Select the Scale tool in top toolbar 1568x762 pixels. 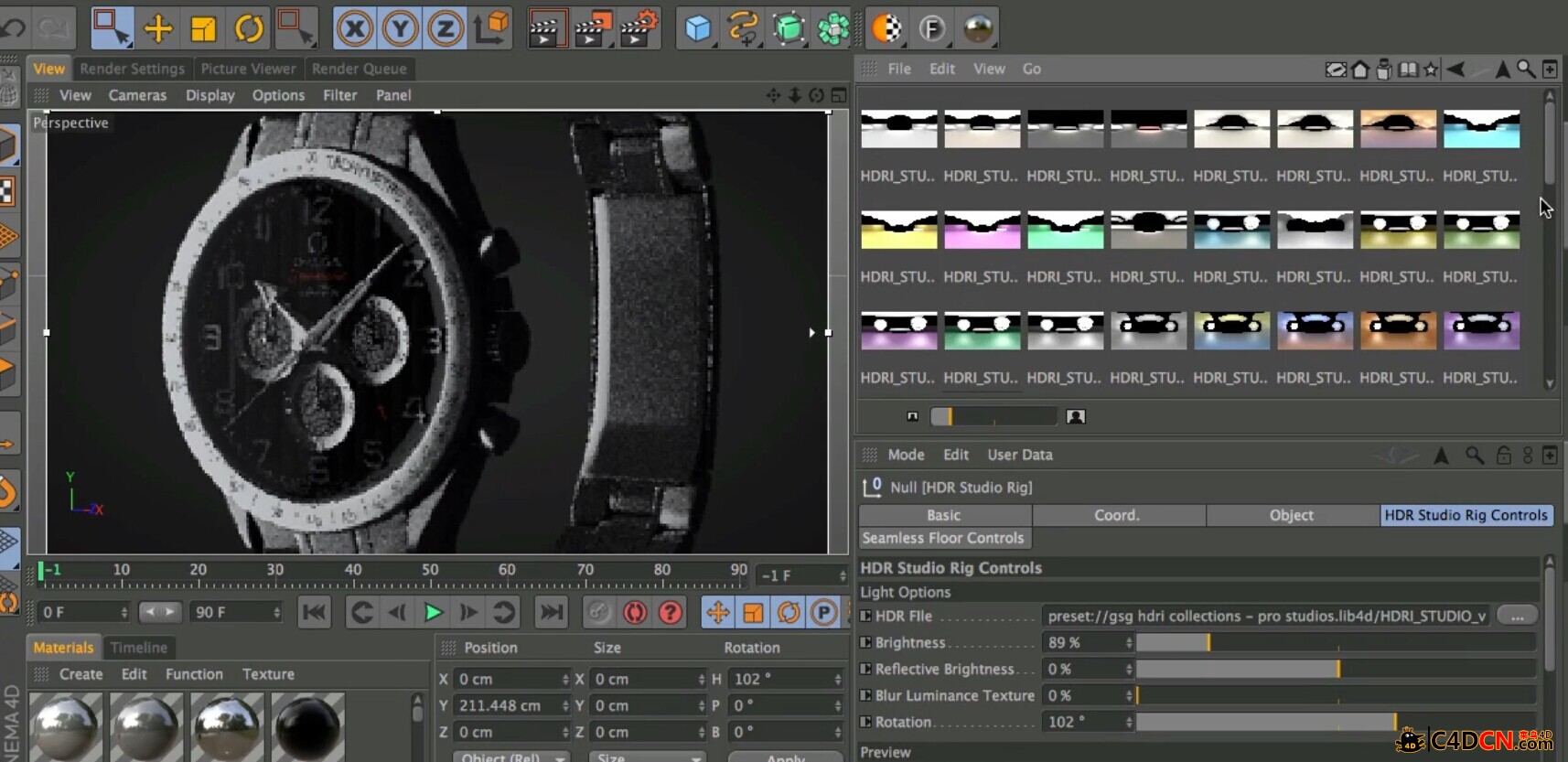pyautogui.click(x=203, y=28)
